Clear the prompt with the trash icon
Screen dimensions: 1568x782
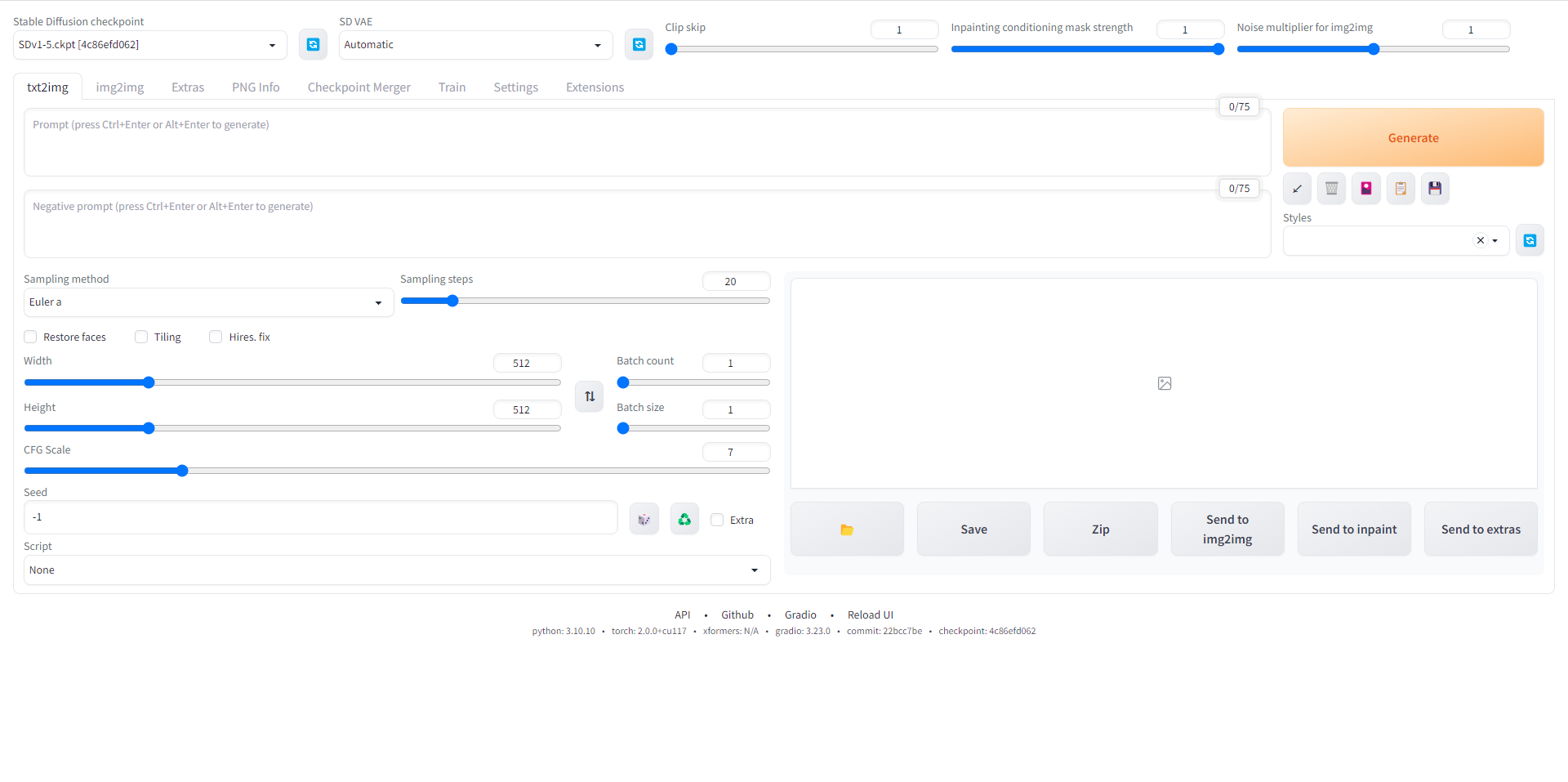tap(1332, 189)
